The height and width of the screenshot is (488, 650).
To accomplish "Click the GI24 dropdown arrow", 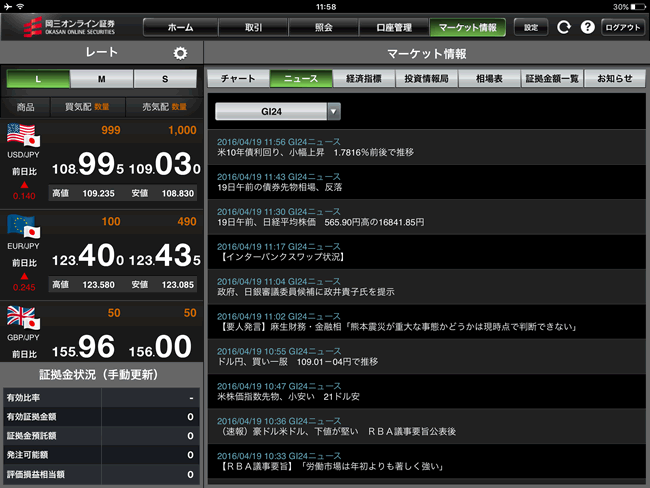I will [334, 112].
